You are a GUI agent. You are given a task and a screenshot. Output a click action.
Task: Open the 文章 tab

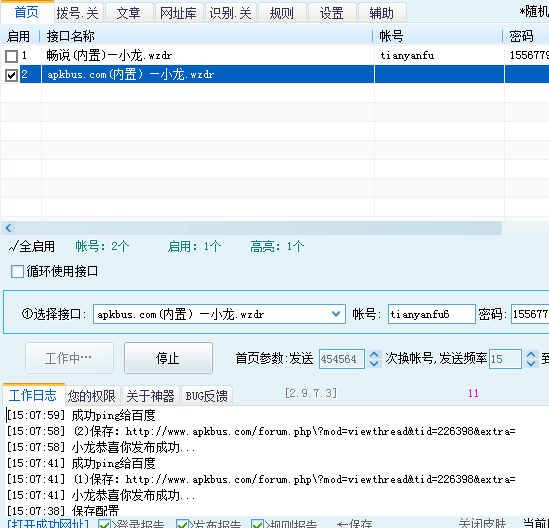coord(129,13)
